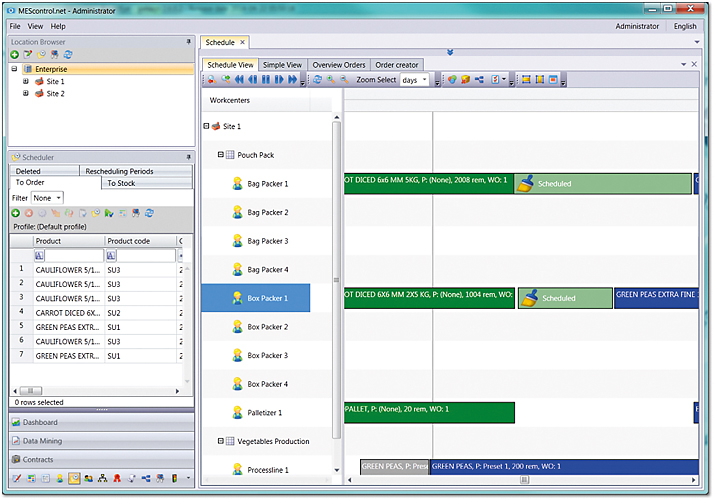Open the Help menu

coord(58,26)
